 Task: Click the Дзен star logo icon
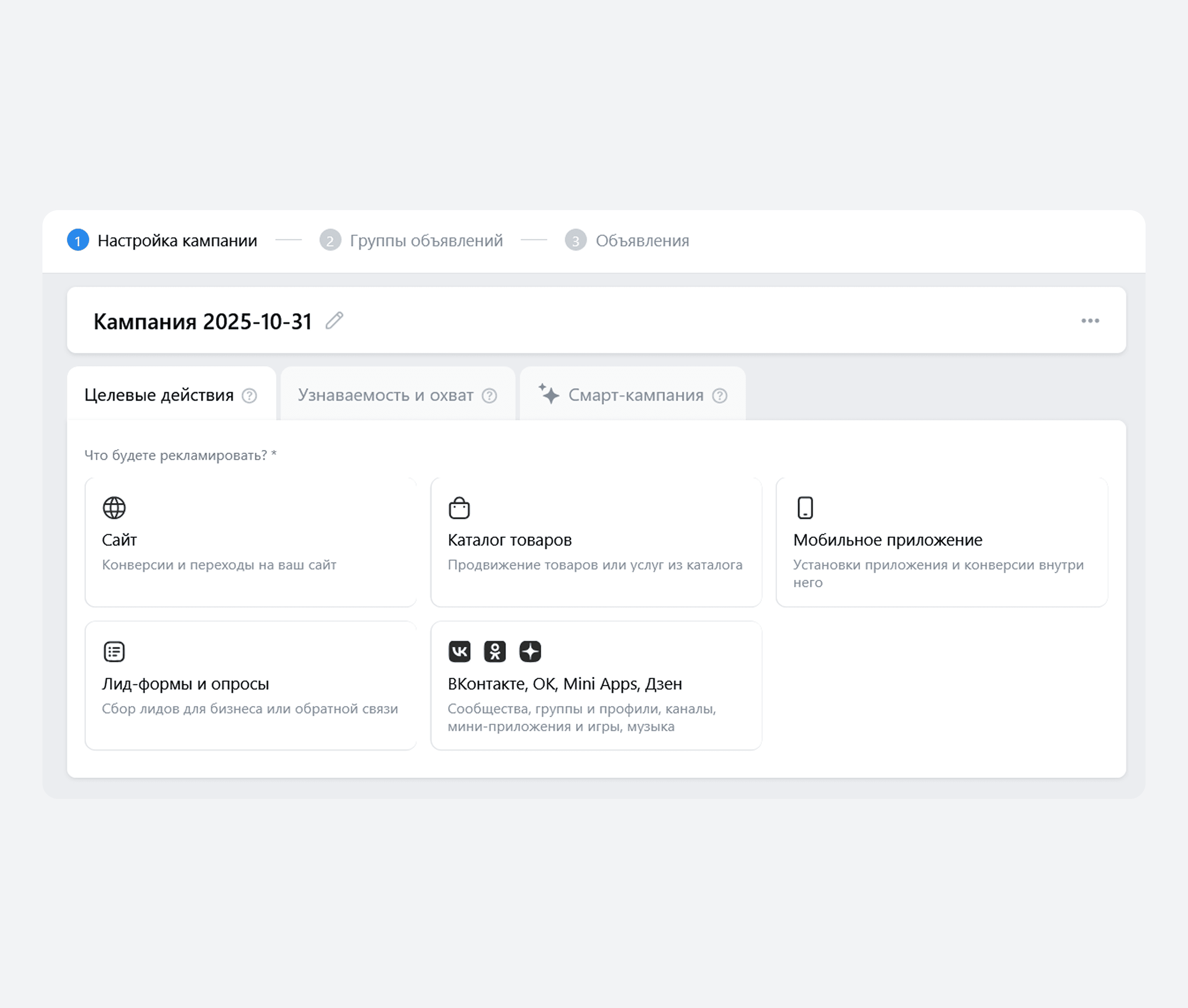(530, 651)
